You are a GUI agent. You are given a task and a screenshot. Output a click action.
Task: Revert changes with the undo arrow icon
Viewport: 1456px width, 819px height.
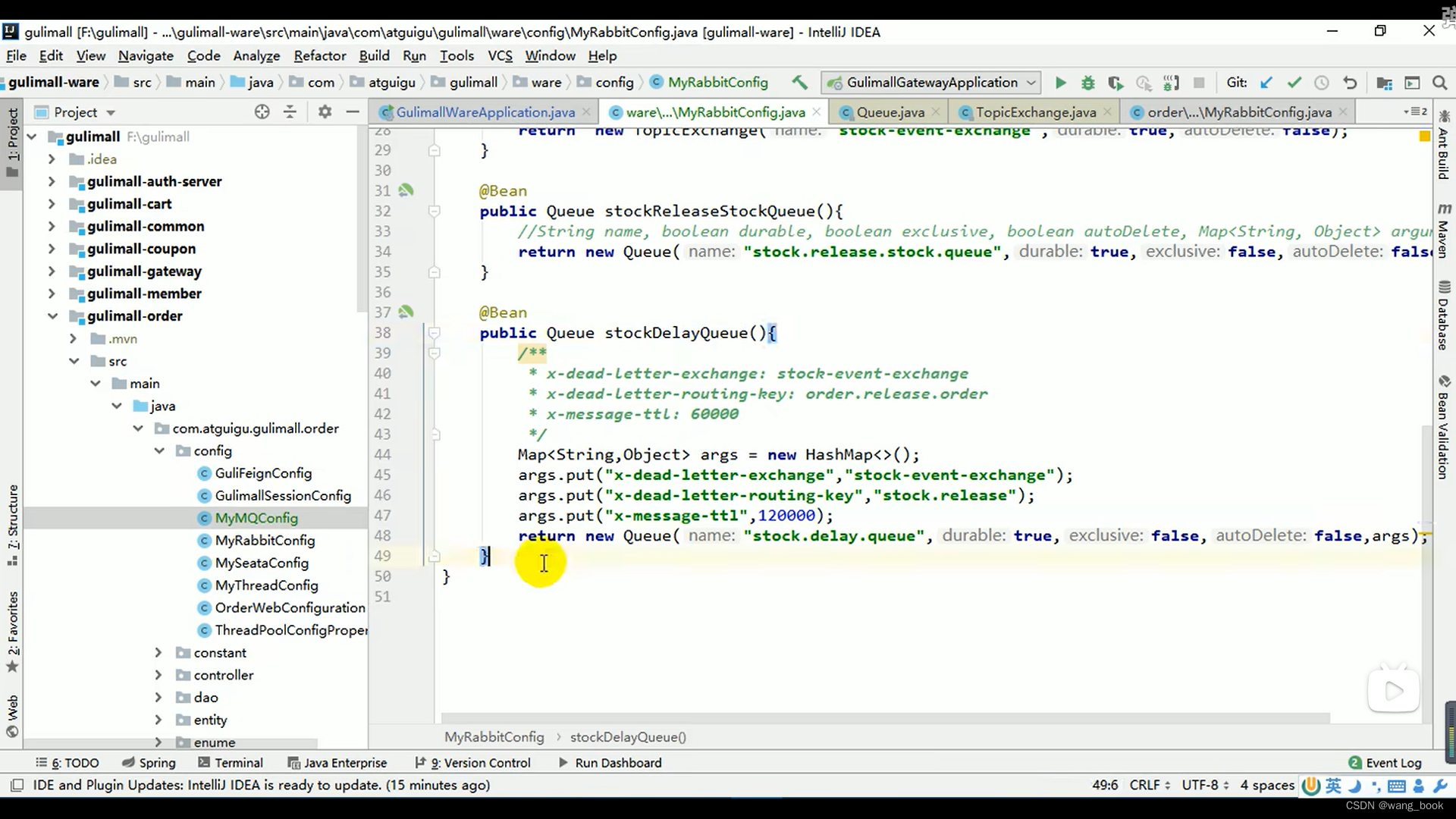click(x=1350, y=83)
